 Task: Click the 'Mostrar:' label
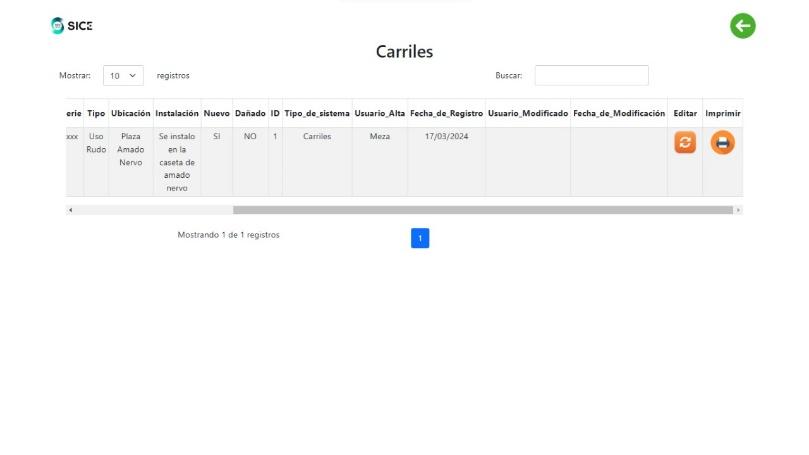pos(75,75)
